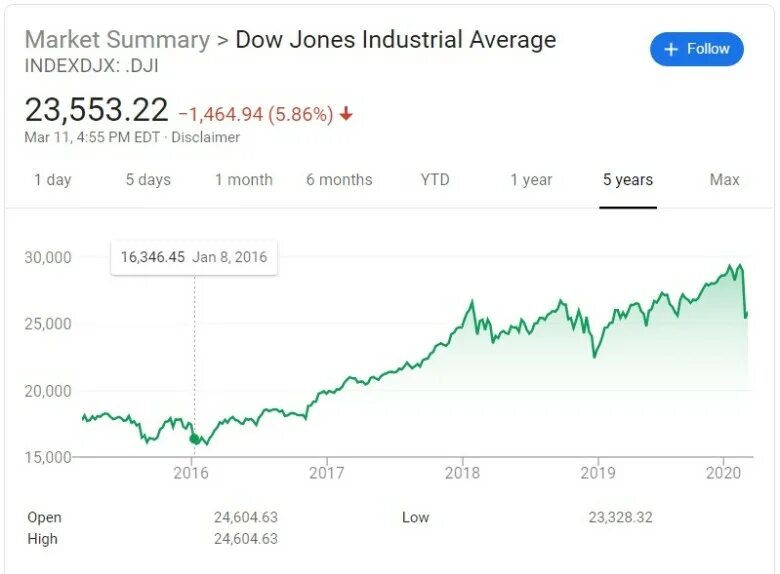Select the 1 day tab
The image size is (780, 574).
click(53, 180)
